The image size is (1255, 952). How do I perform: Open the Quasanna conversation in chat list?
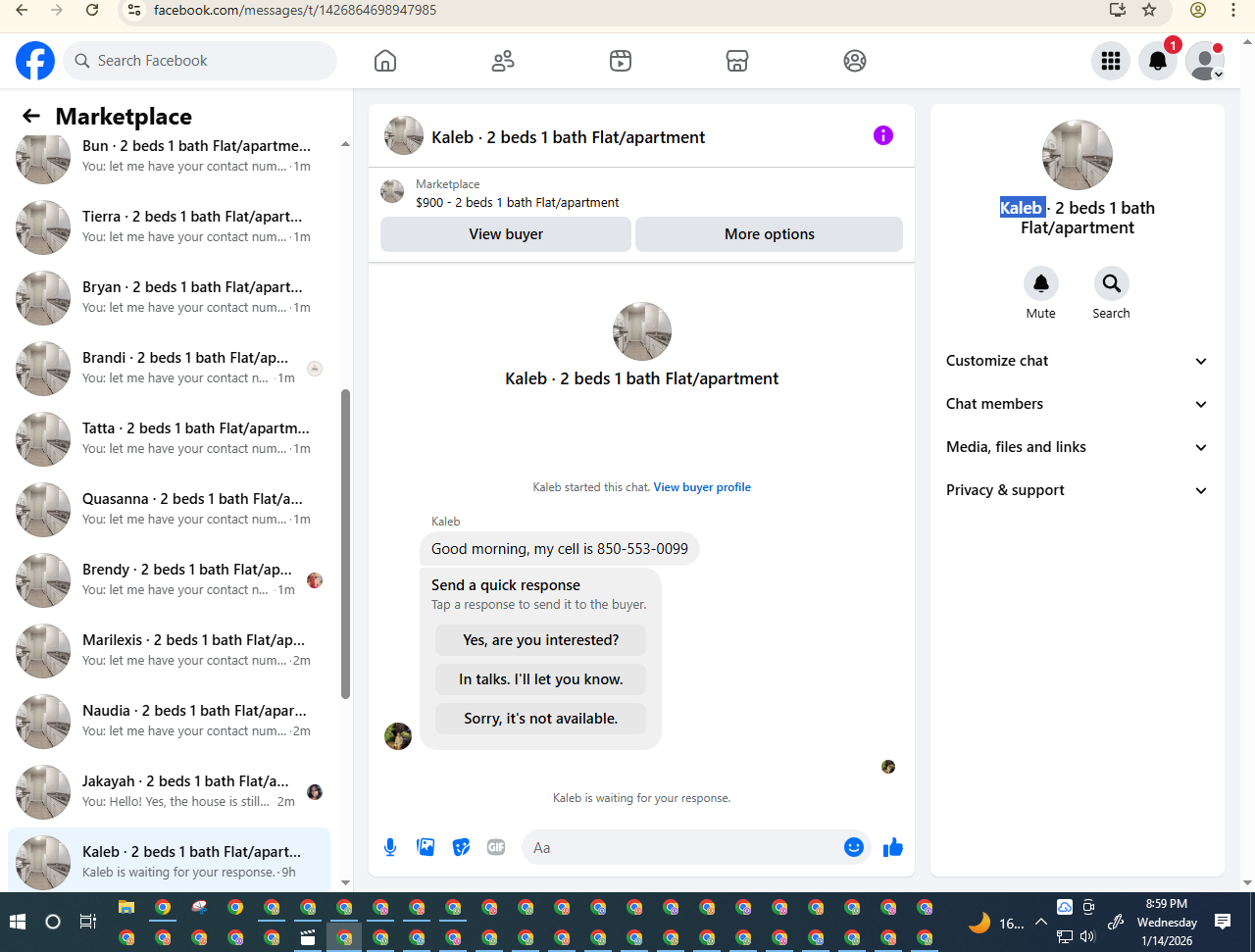pyautogui.click(x=169, y=509)
